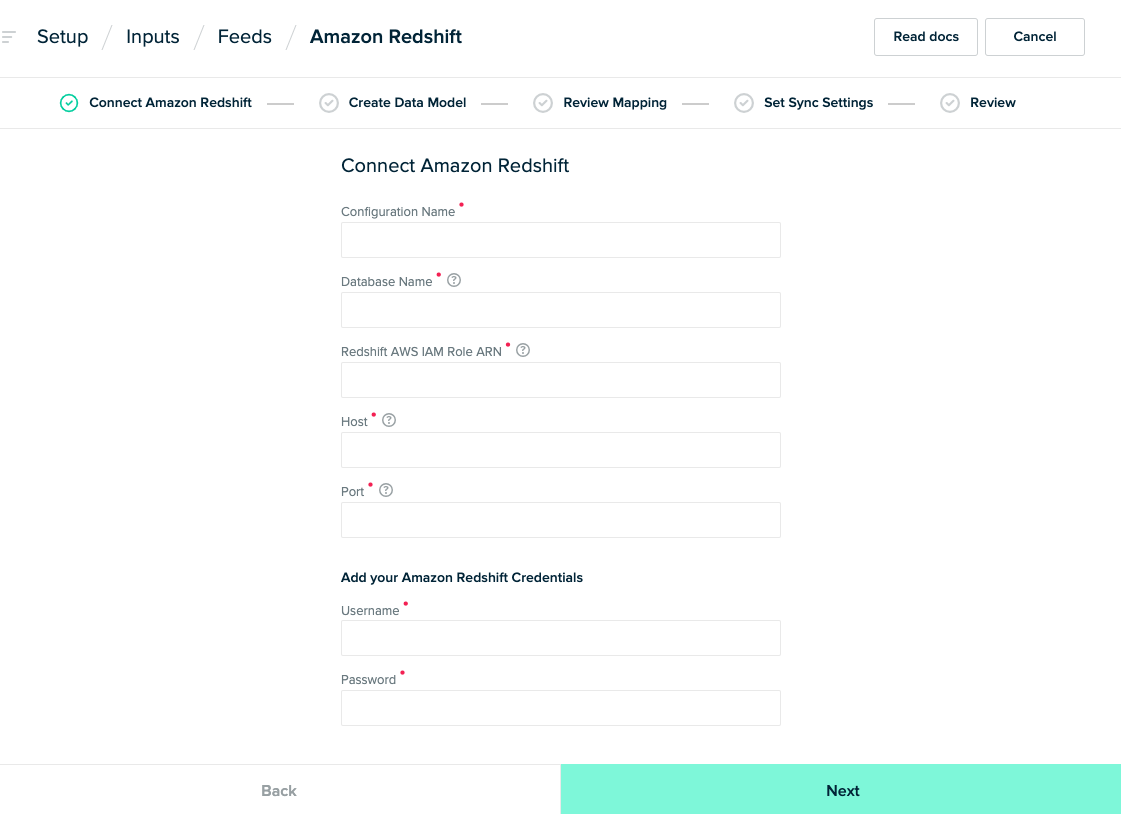Jump to the Set Sync Settings step
The height and width of the screenshot is (814, 1121).
point(819,103)
